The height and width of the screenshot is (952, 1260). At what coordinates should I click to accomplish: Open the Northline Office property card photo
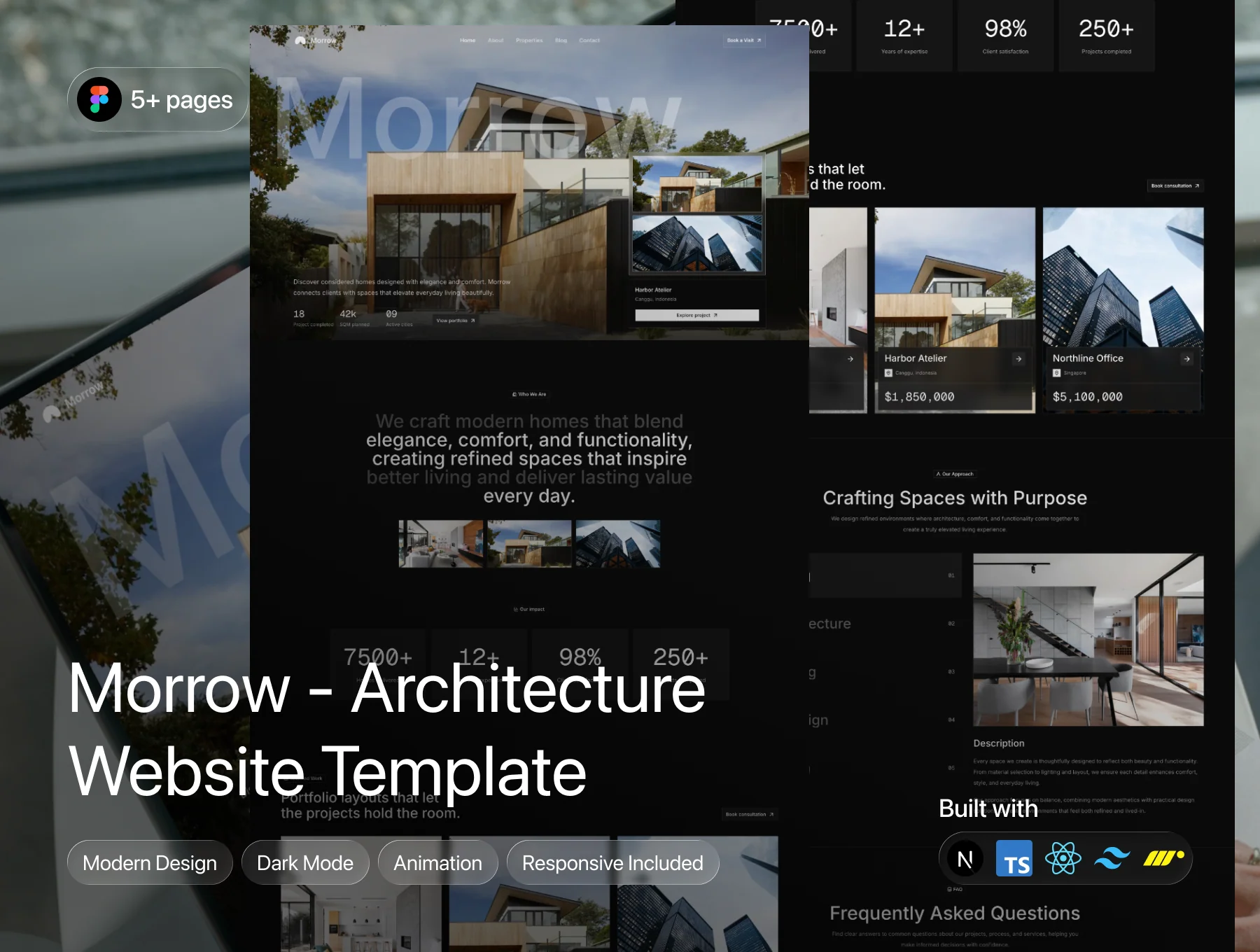click(1123, 277)
